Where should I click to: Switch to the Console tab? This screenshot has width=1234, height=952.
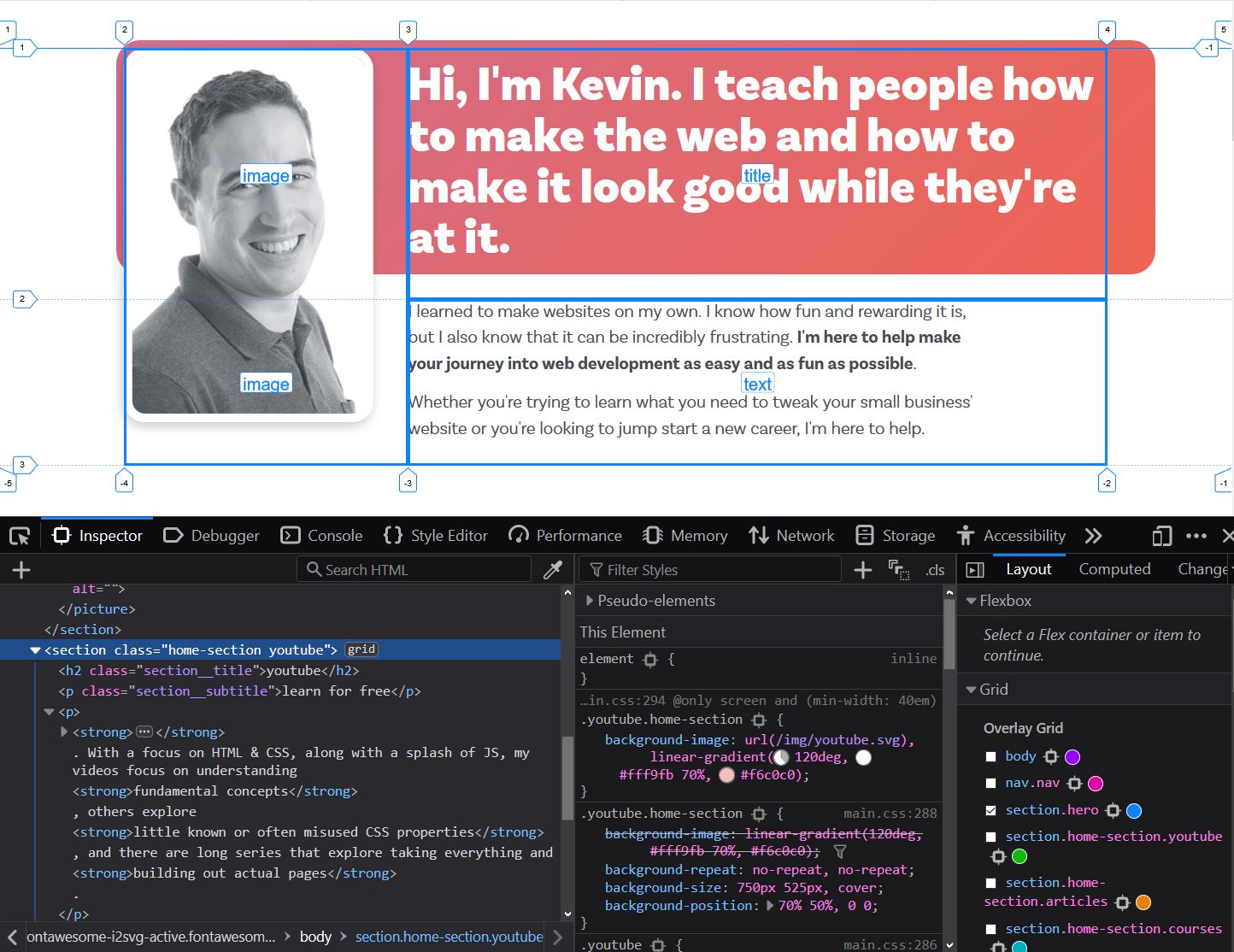pyautogui.click(x=322, y=536)
